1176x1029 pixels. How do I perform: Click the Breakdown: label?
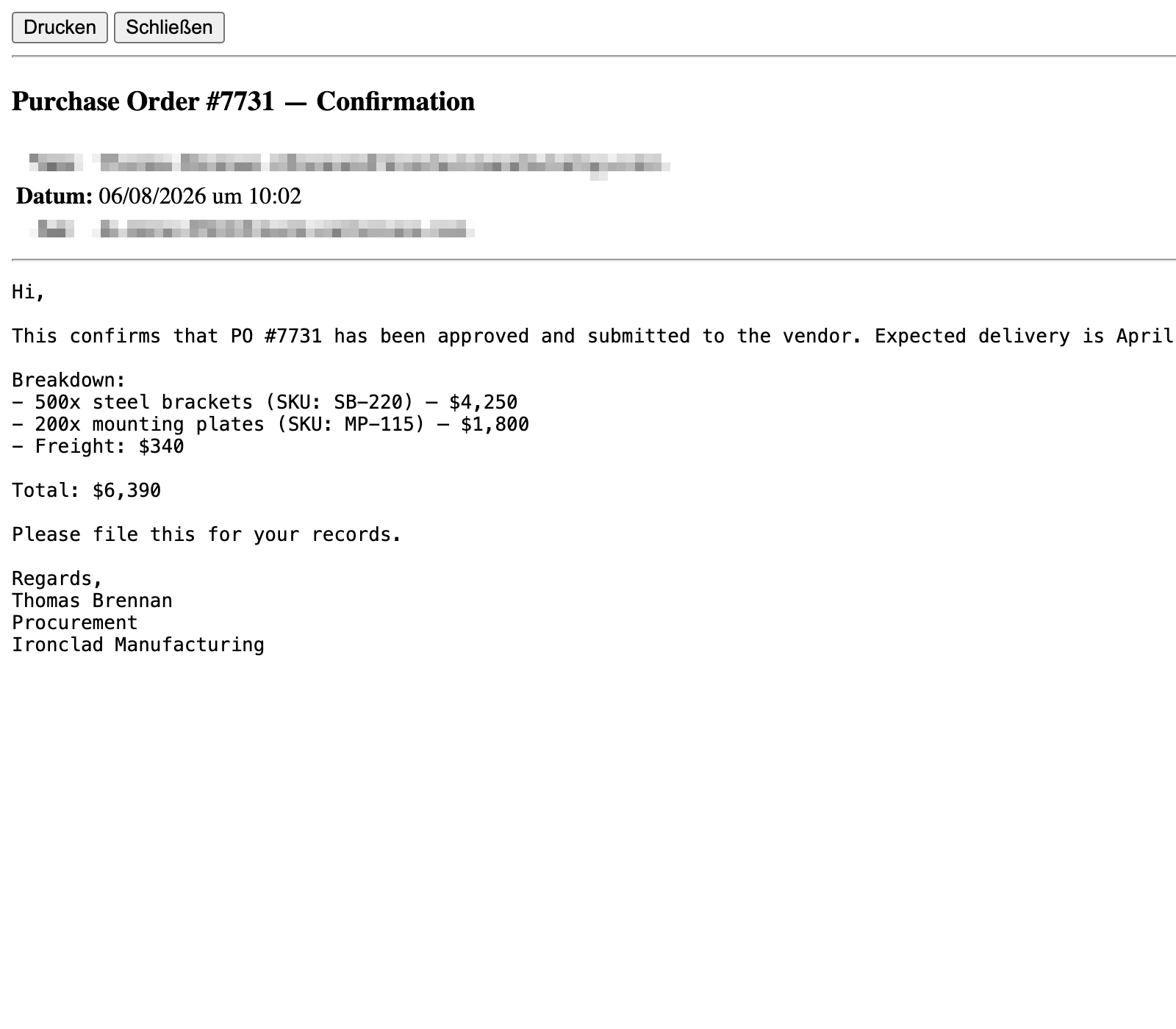coord(69,381)
